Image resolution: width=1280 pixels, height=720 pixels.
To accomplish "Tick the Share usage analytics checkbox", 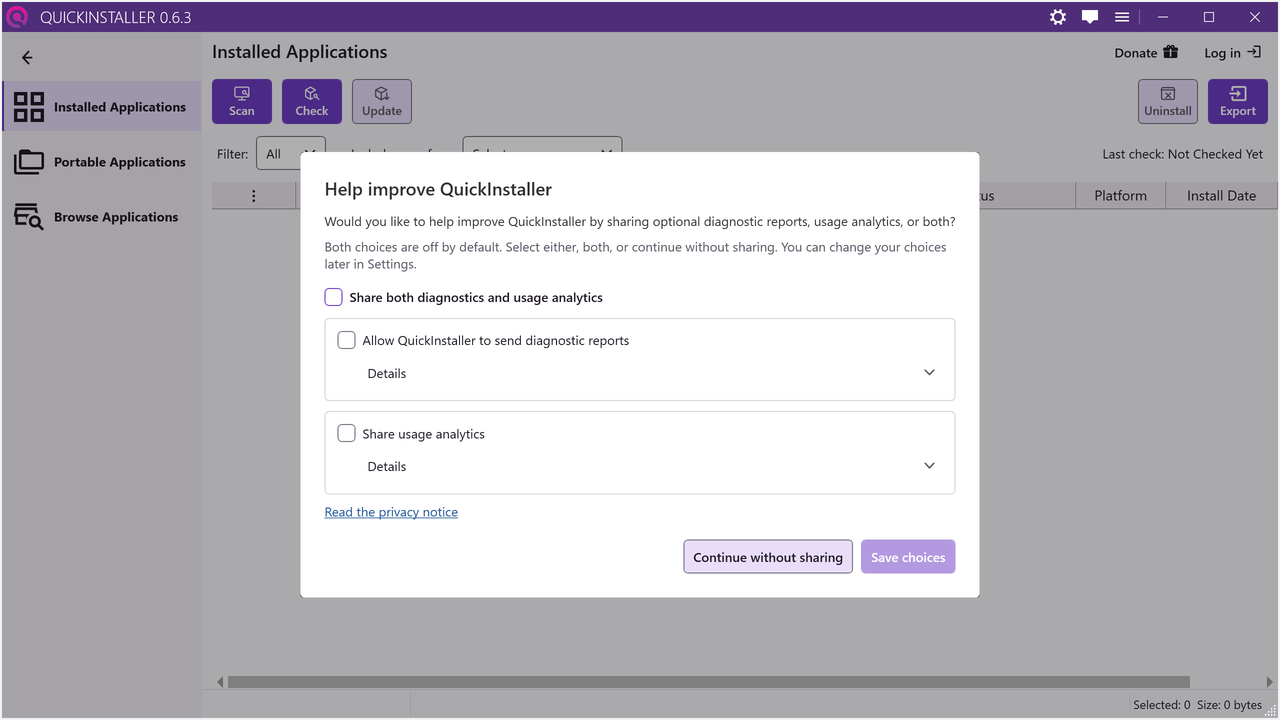I will pyautogui.click(x=347, y=433).
